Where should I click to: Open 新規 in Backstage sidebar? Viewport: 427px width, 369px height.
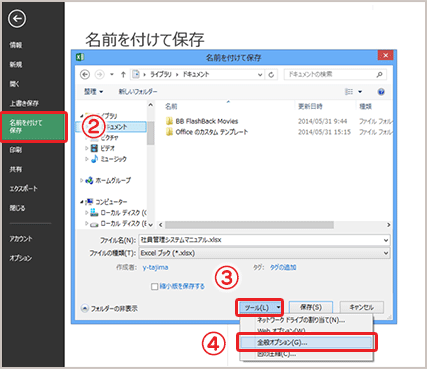click(x=16, y=64)
